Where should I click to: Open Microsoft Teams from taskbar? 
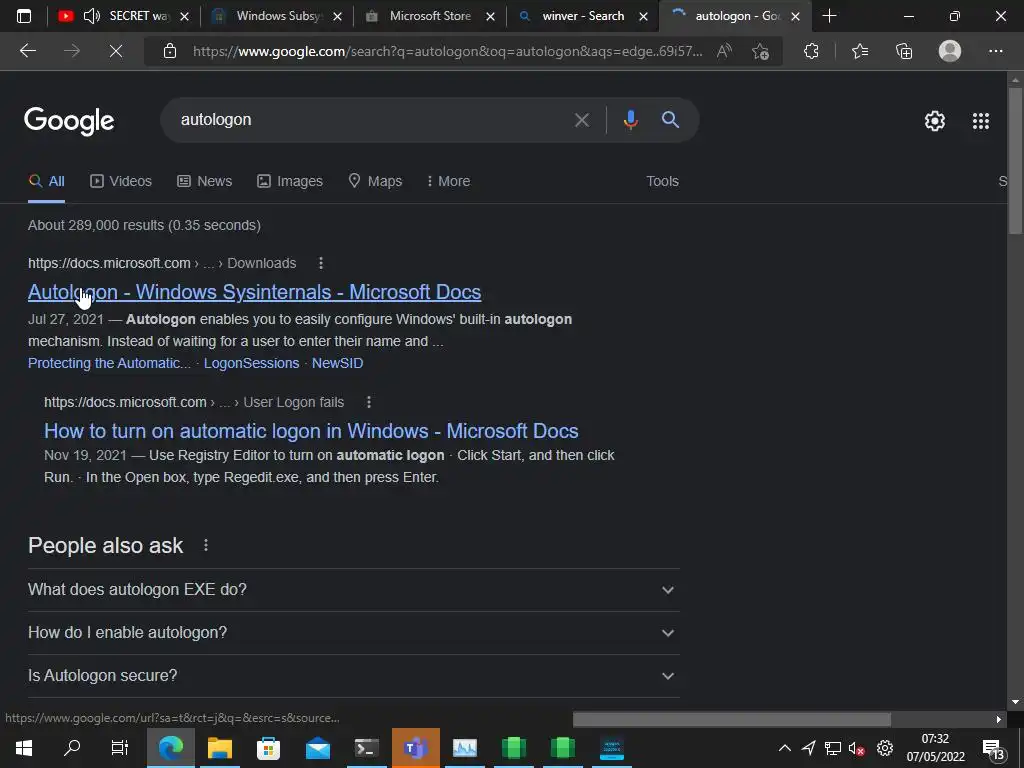click(x=415, y=748)
